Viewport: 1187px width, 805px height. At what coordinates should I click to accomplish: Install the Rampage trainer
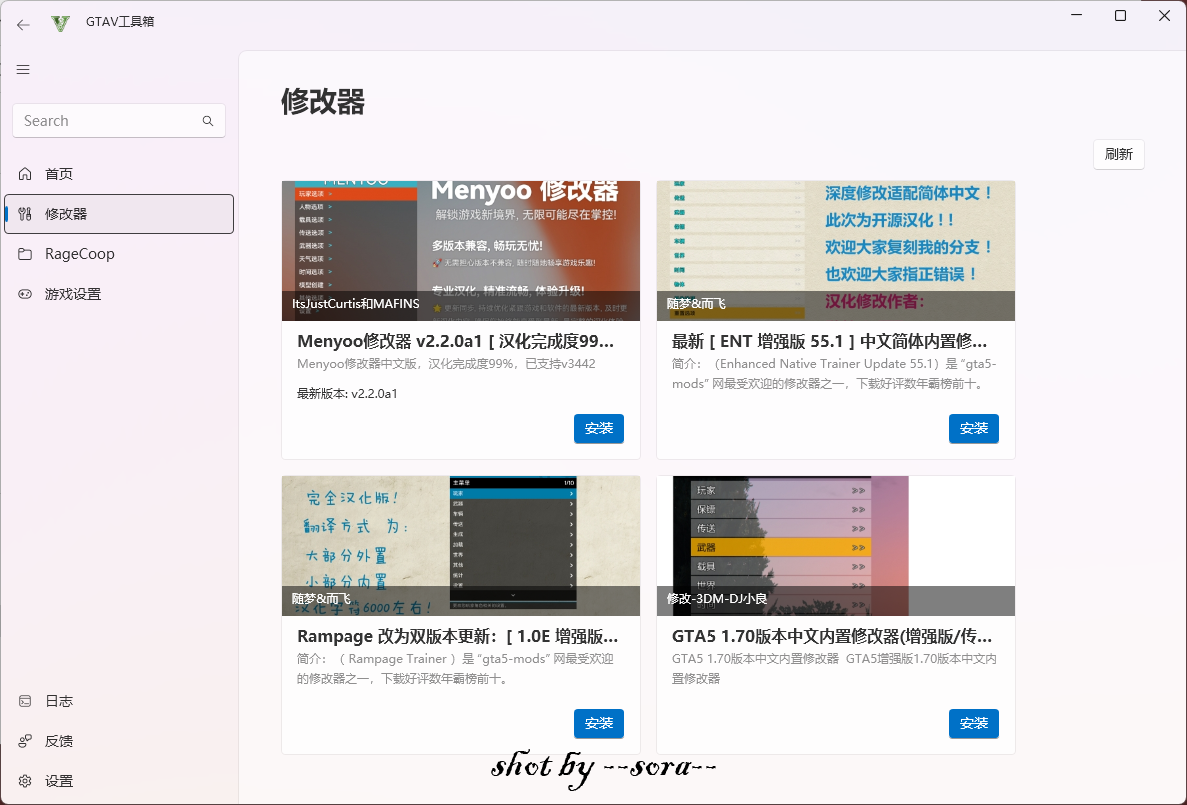tap(599, 724)
